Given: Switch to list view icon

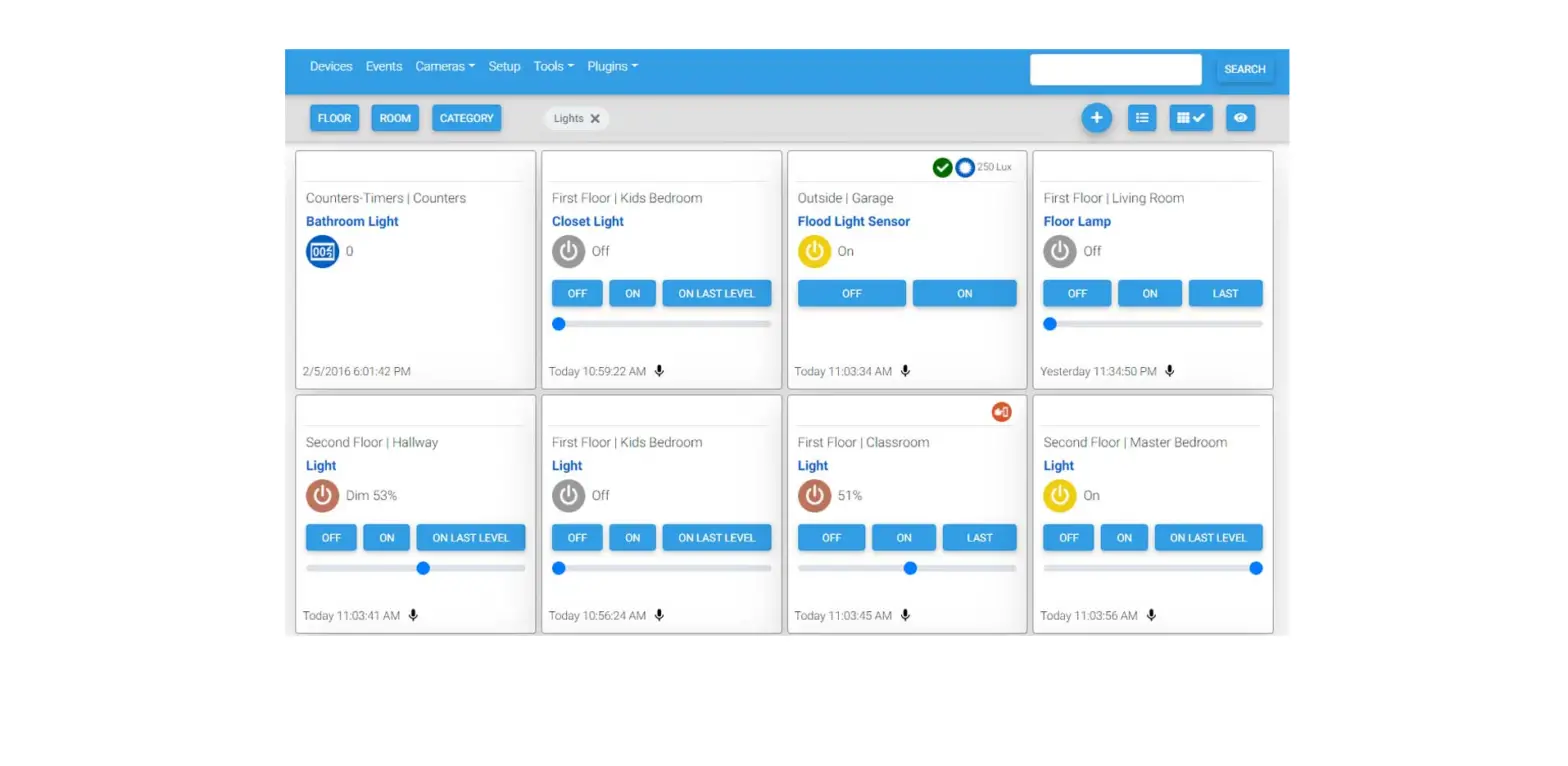Looking at the screenshot, I should point(1142,118).
